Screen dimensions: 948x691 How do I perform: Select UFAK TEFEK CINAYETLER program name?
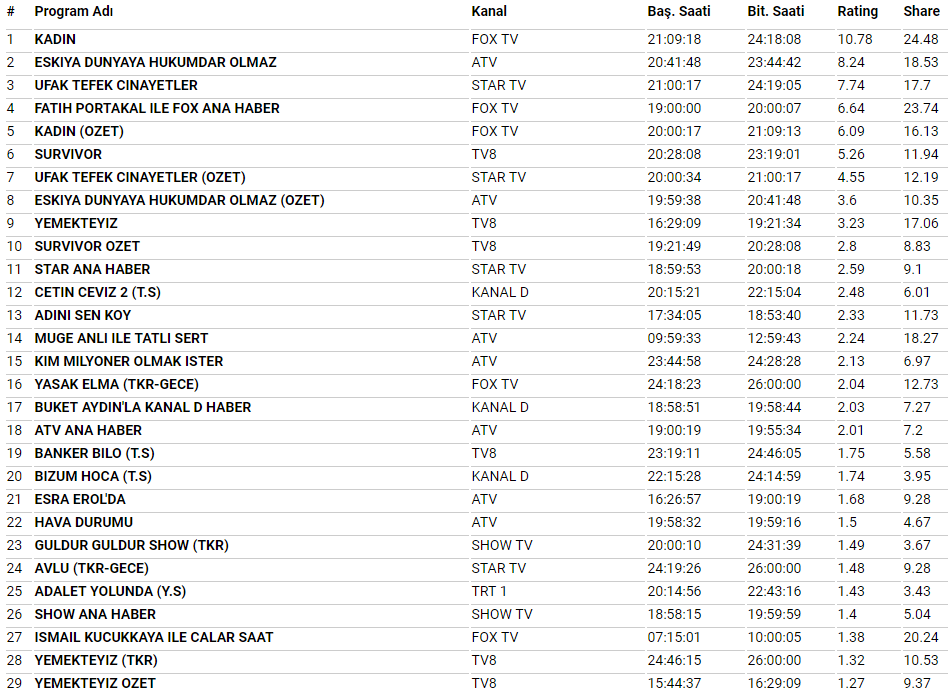[116, 85]
